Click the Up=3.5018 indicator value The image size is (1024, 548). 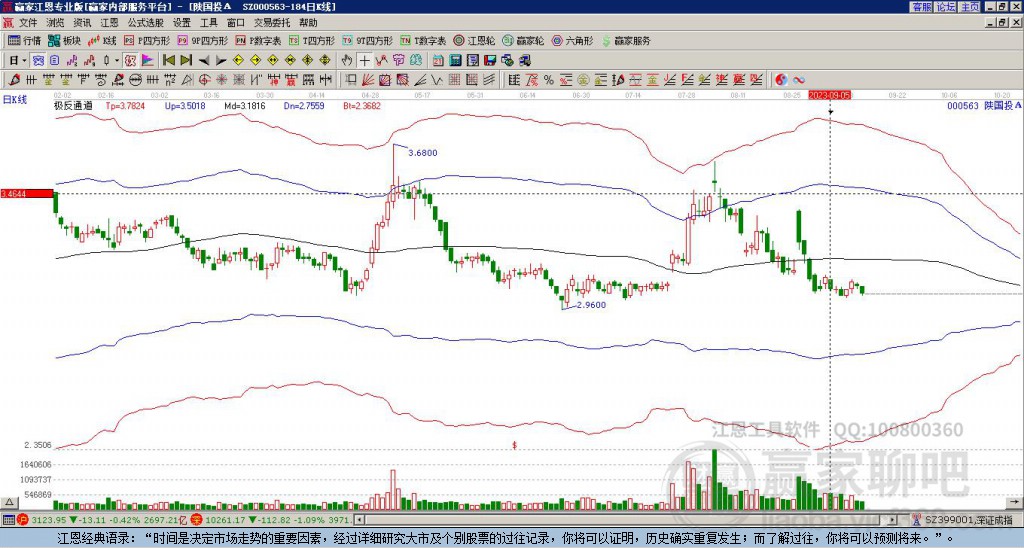185,105
